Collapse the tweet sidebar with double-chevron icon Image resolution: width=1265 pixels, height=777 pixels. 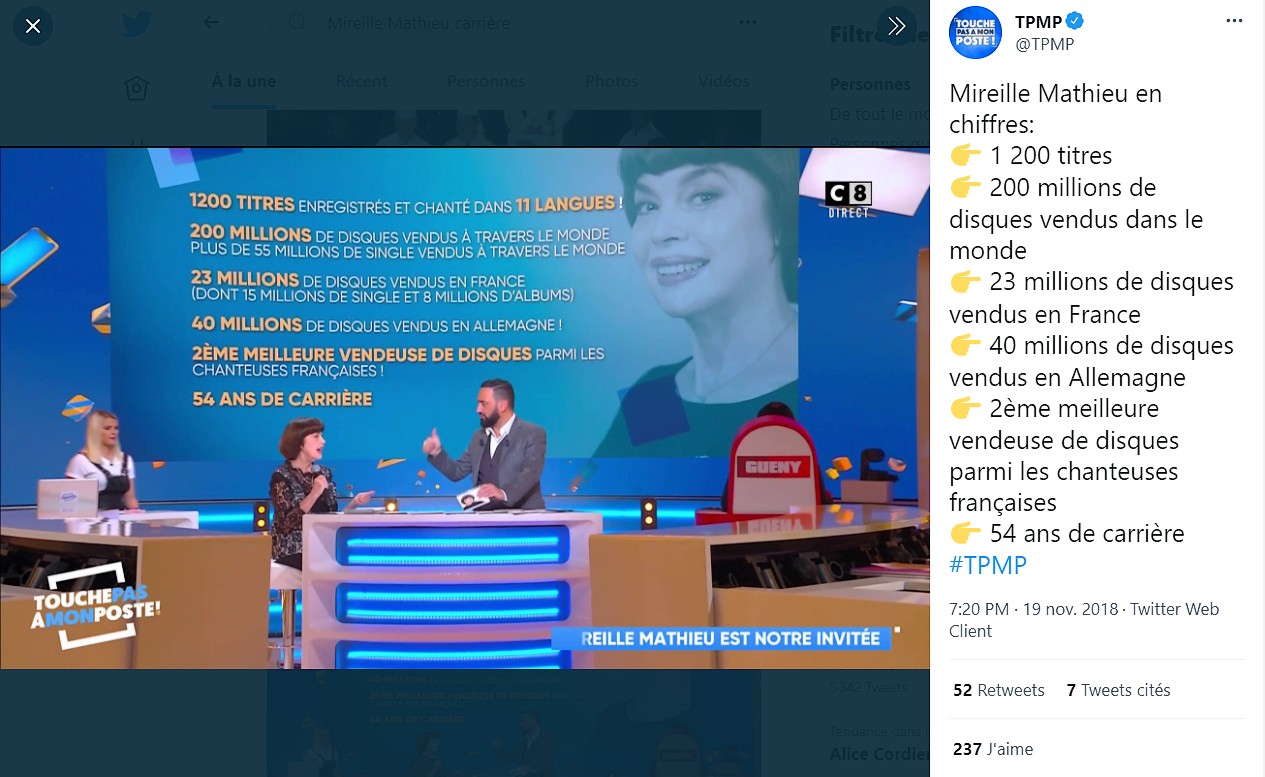897,26
